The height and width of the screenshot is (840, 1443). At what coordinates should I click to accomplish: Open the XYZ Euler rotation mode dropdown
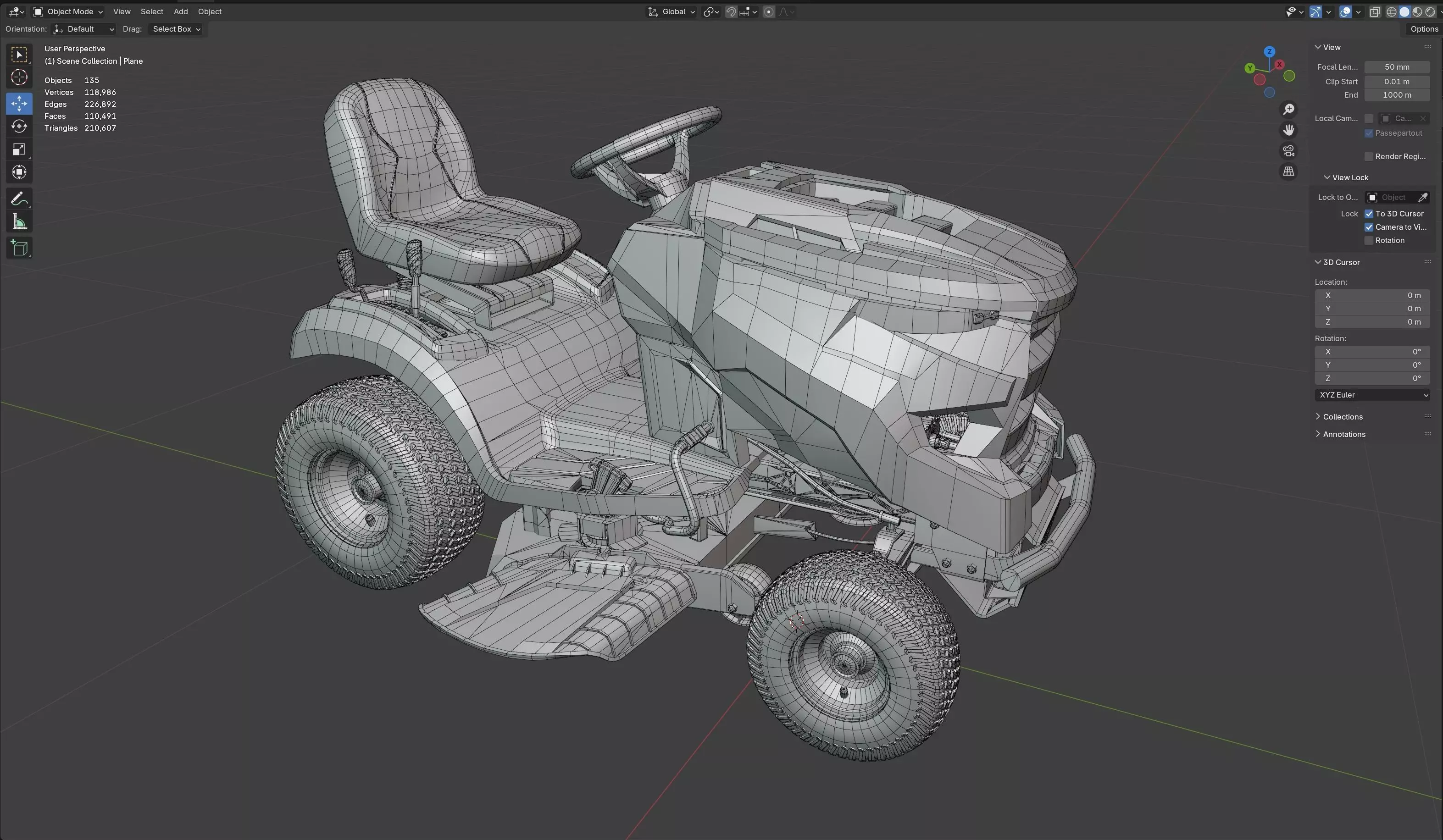pos(1372,395)
